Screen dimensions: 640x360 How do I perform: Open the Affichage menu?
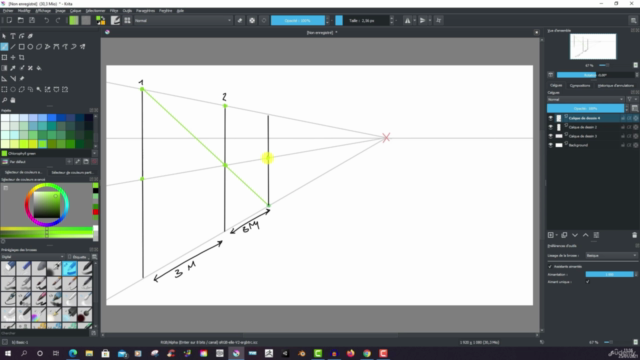[x=43, y=11]
